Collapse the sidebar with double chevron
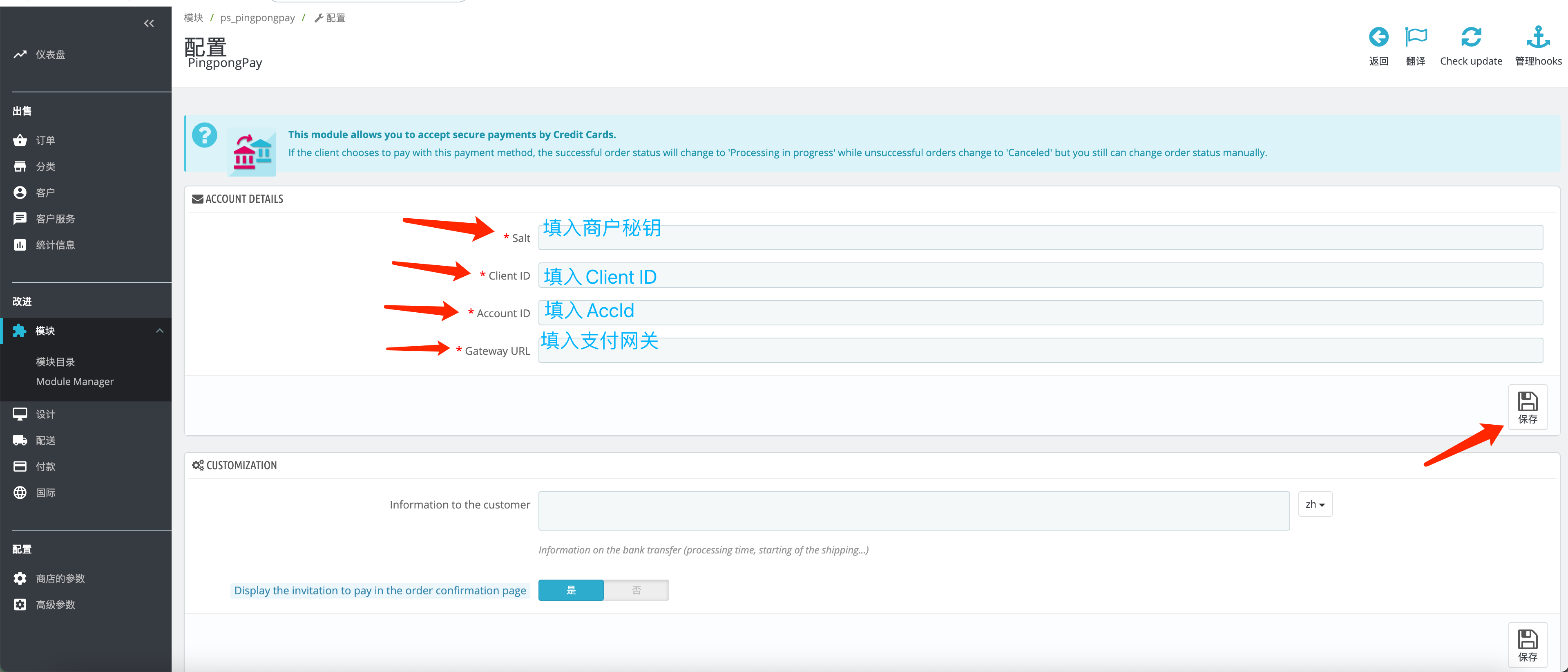 point(149,24)
